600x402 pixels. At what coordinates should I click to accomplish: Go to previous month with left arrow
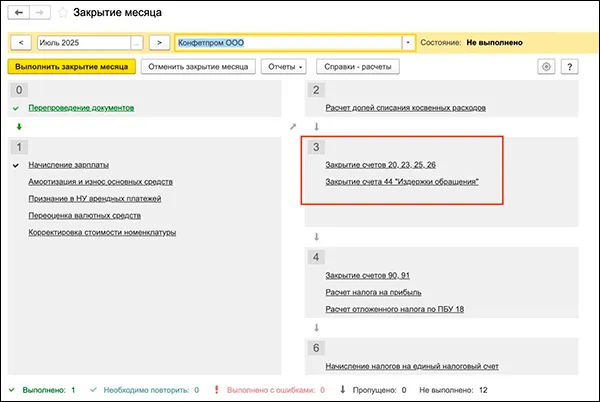pos(19,43)
